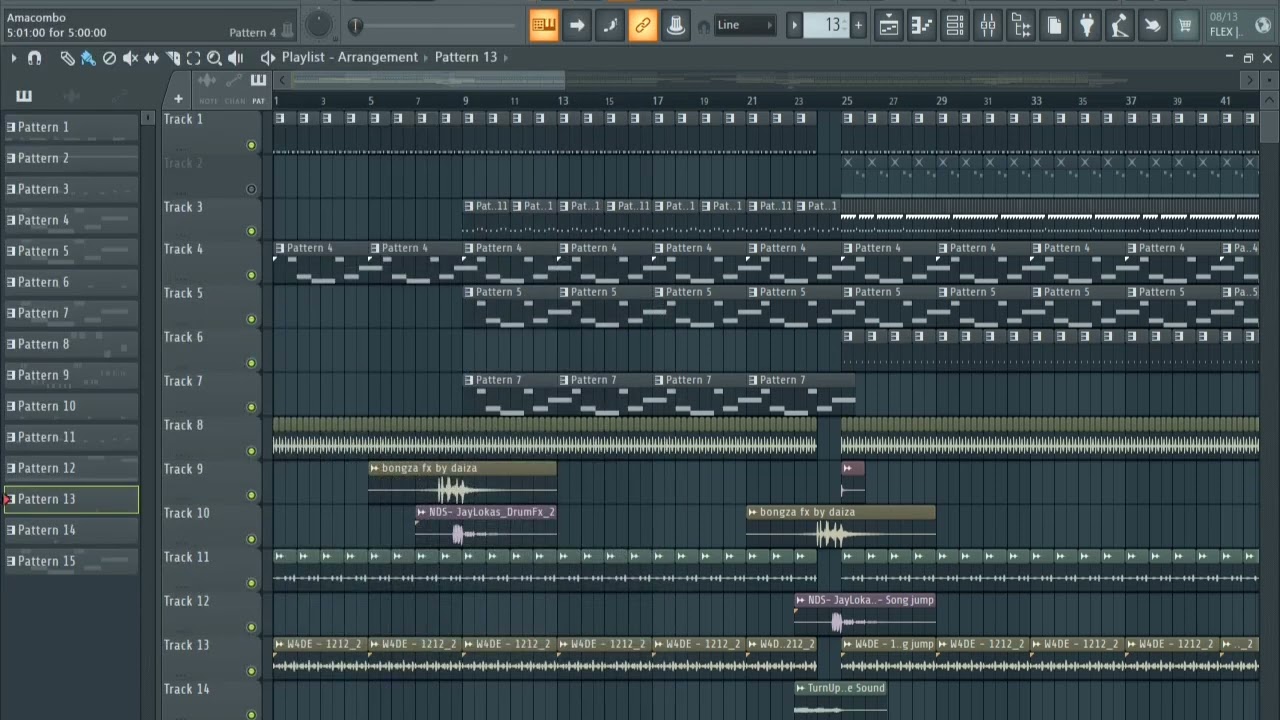
Task: Select the Zoom magnifier tool
Action: tap(214, 58)
